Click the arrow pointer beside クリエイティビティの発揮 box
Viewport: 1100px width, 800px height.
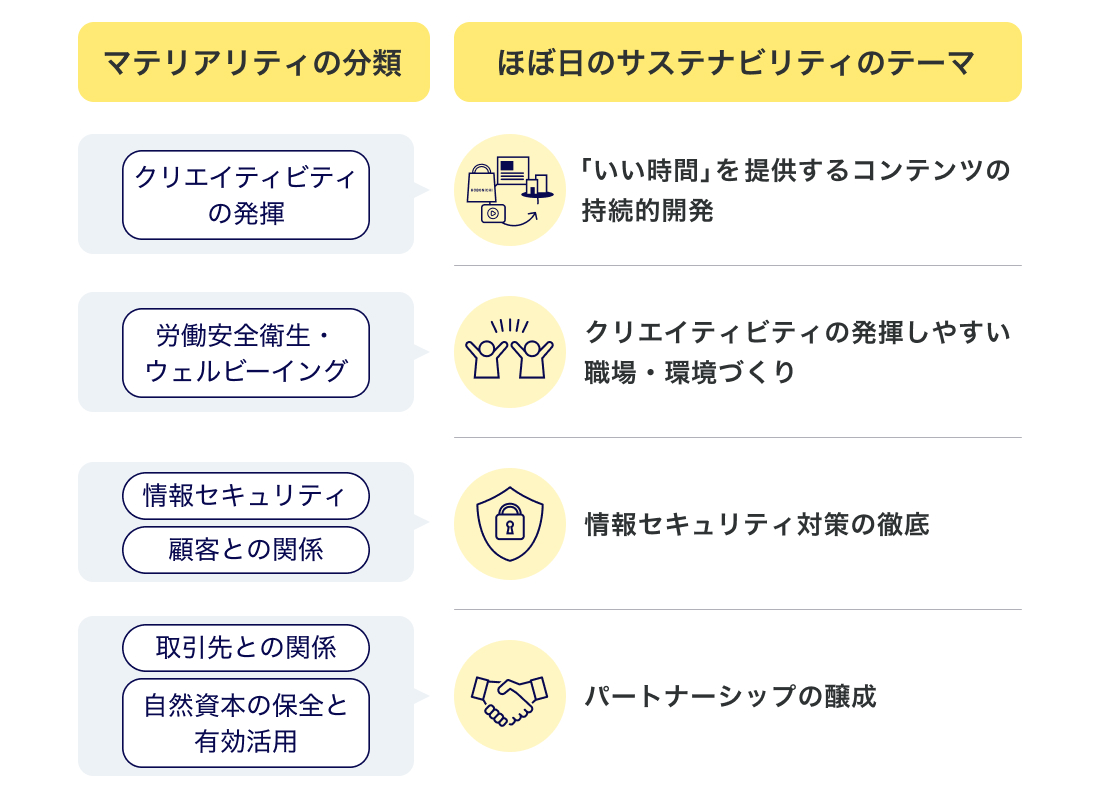(x=422, y=190)
